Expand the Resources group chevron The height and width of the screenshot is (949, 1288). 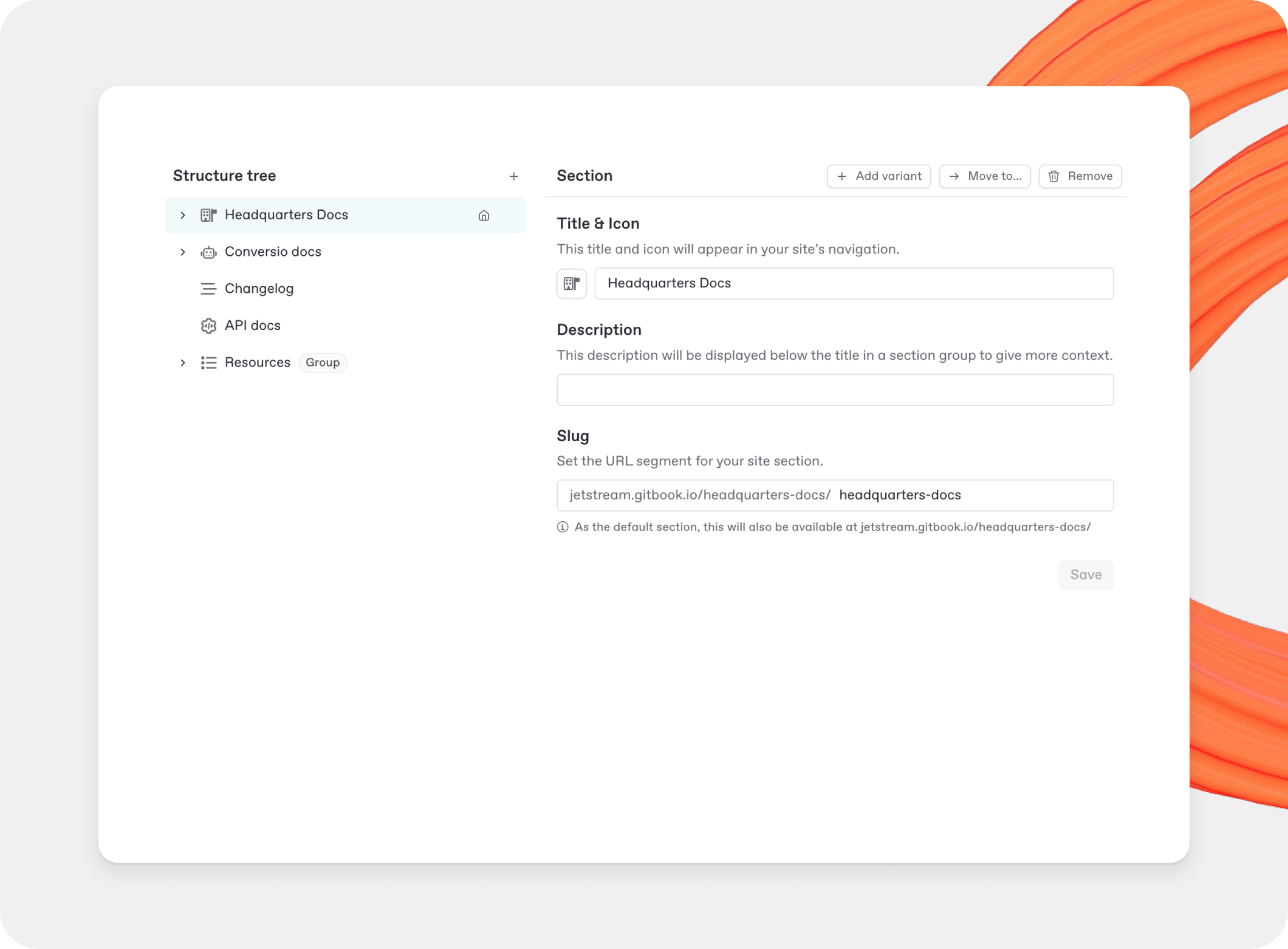(x=182, y=363)
